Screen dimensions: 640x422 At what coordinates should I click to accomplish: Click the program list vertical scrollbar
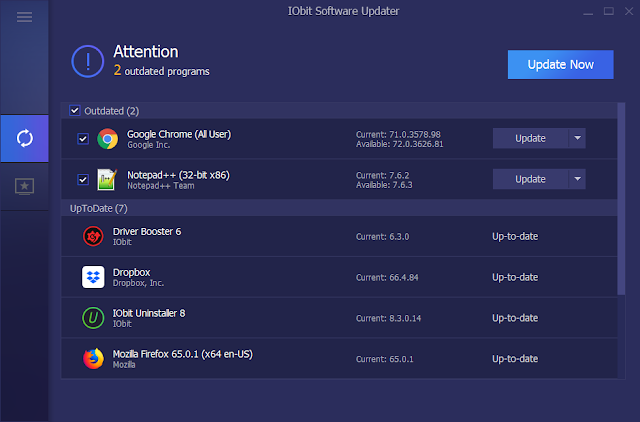click(621, 198)
